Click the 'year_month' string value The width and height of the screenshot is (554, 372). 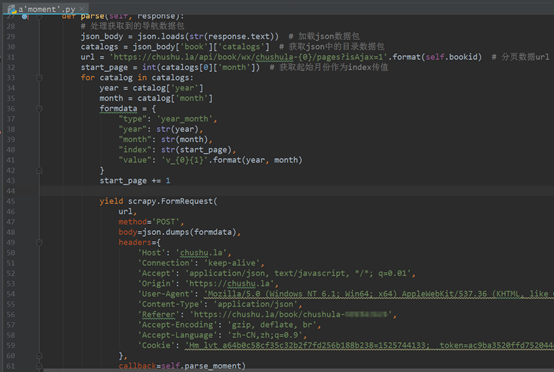(x=184, y=119)
